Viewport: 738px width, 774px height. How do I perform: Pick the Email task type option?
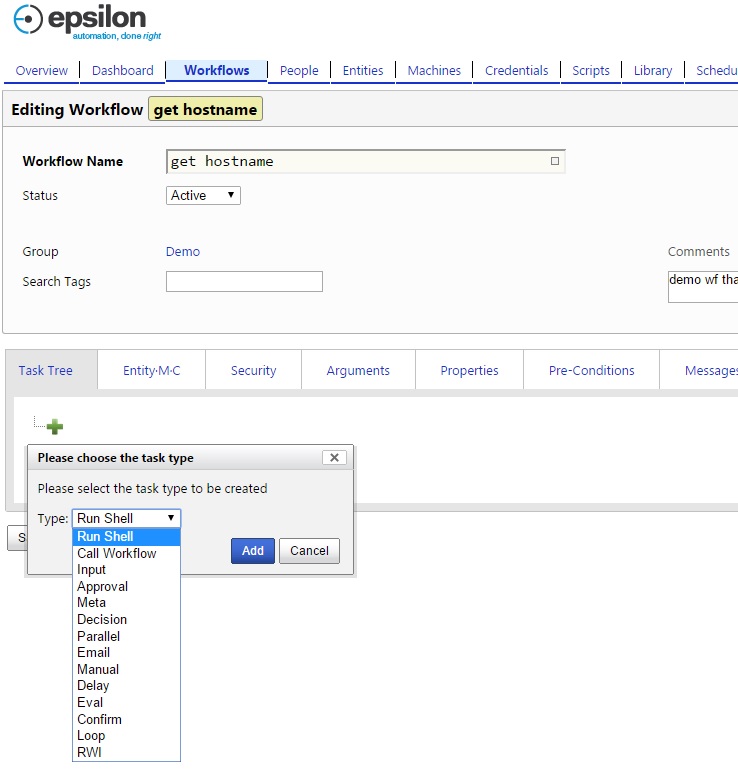coord(93,652)
